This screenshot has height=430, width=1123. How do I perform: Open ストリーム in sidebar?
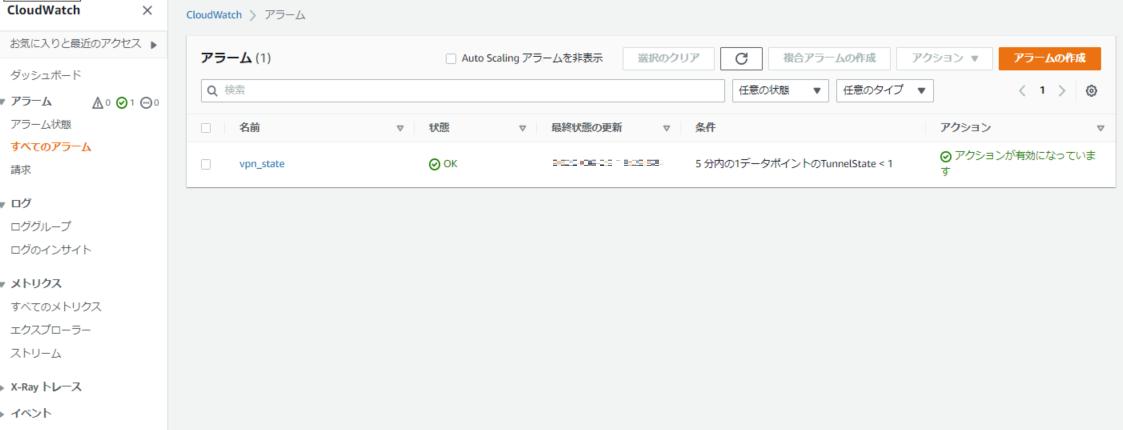(x=36, y=353)
